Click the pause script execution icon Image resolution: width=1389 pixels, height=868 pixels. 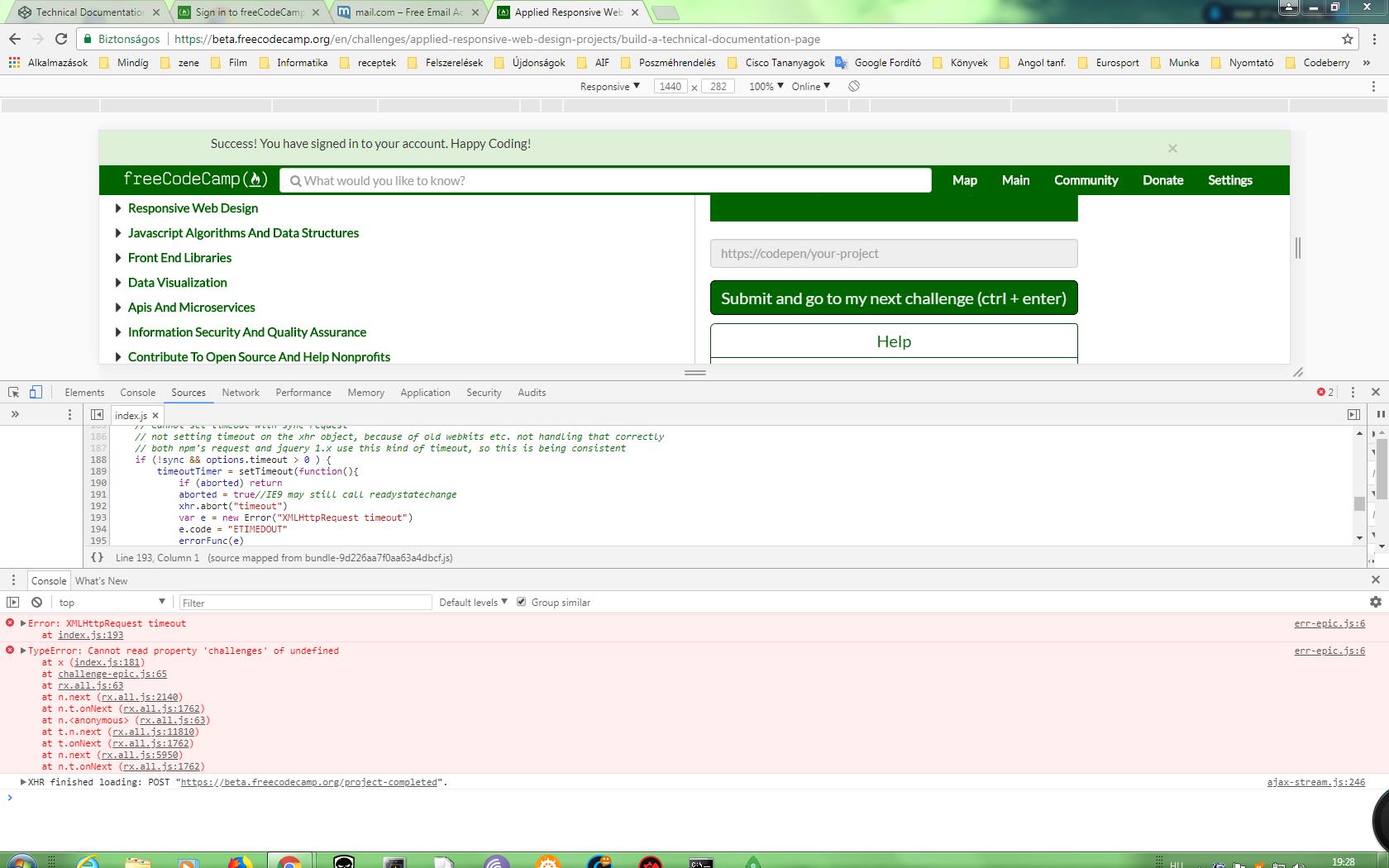[x=1379, y=415]
